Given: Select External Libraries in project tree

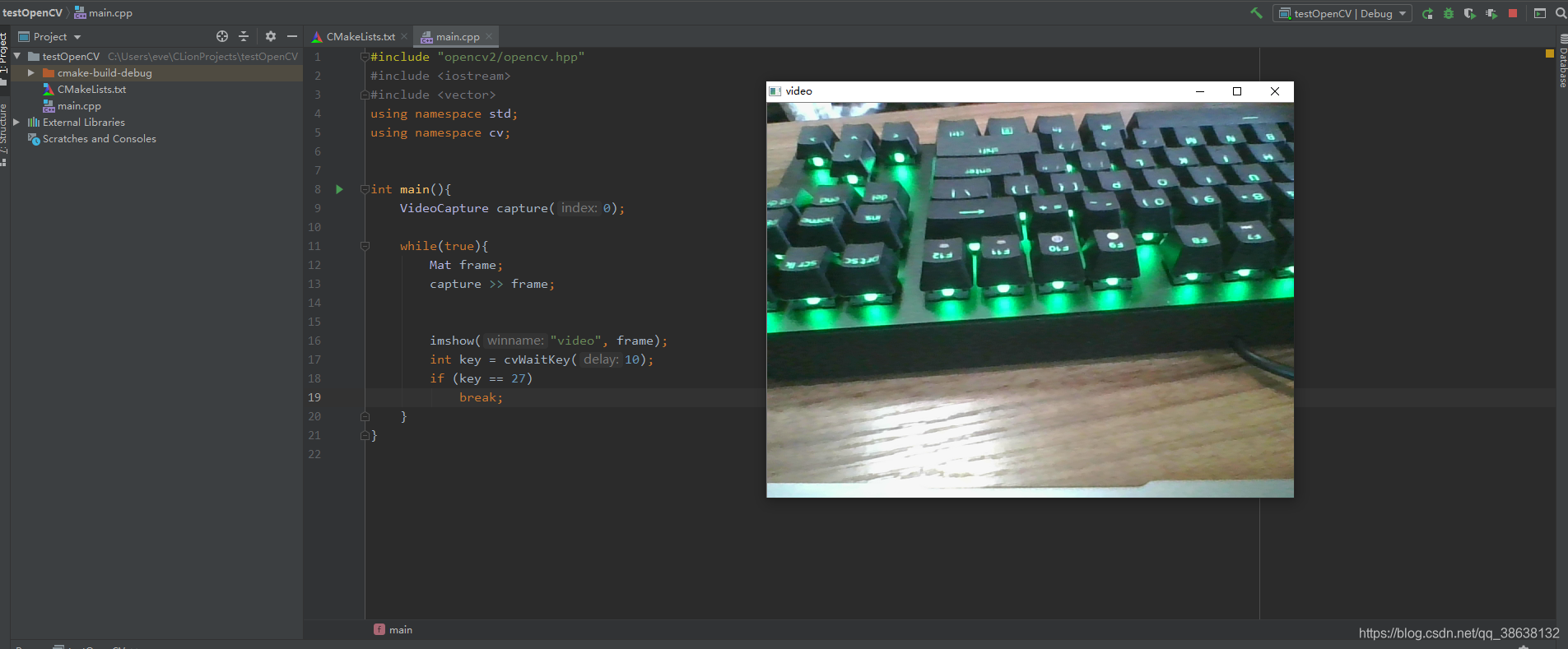Looking at the screenshot, I should click(x=83, y=122).
